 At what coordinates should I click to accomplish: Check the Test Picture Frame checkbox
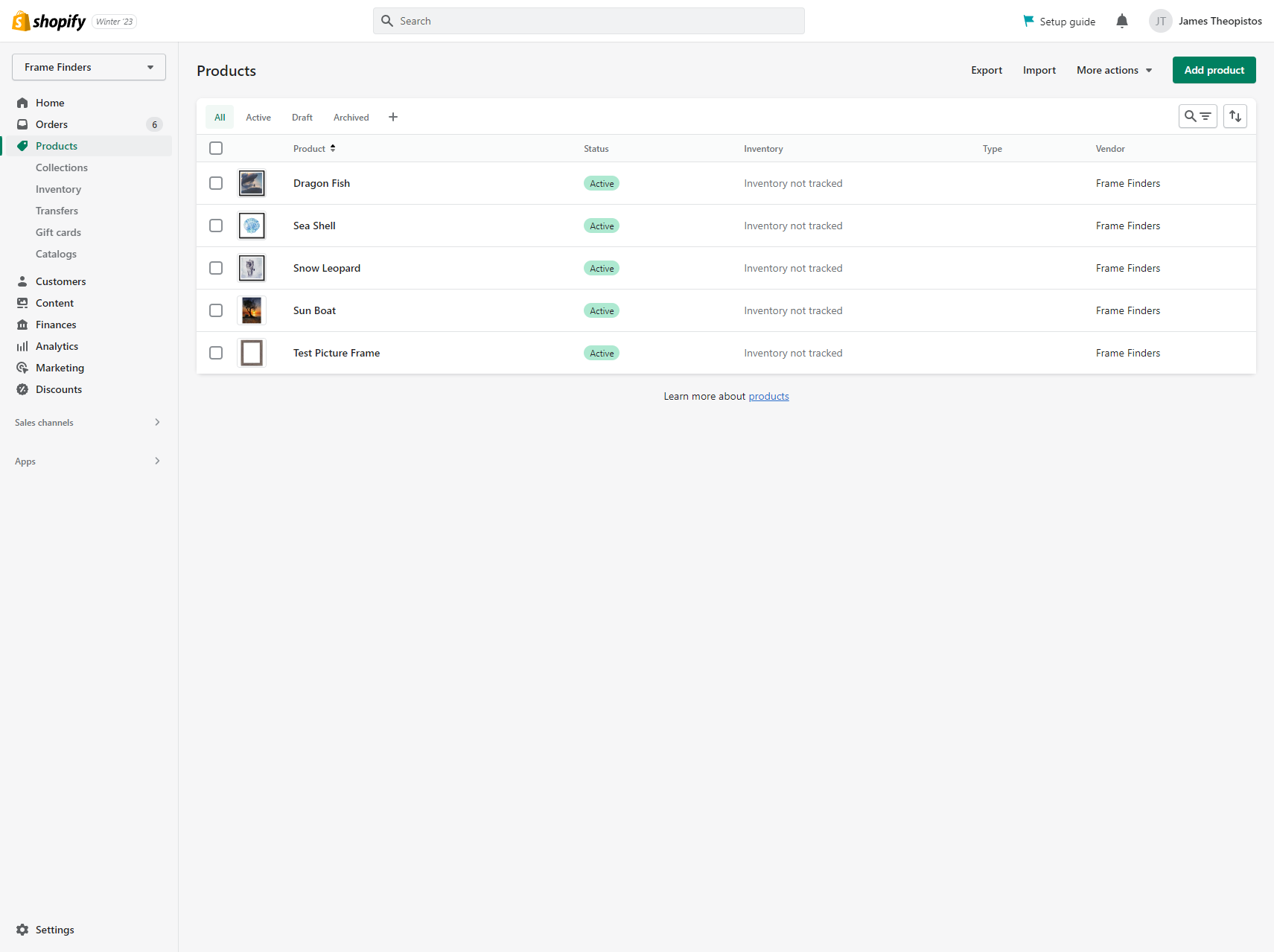click(x=216, y=353)
